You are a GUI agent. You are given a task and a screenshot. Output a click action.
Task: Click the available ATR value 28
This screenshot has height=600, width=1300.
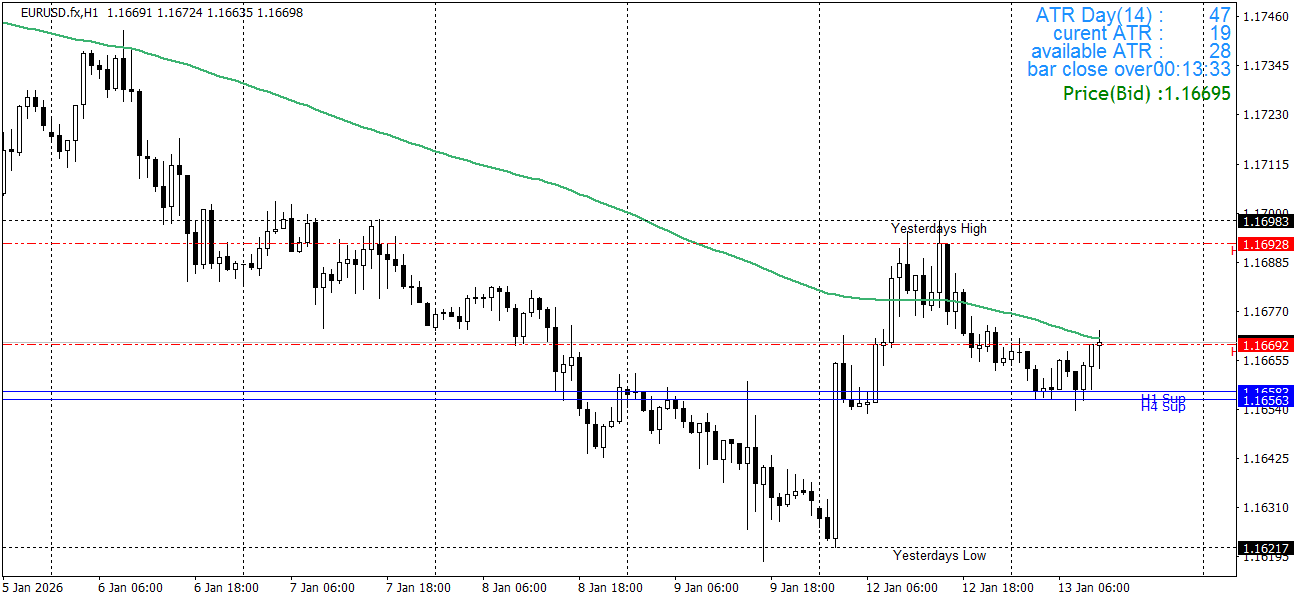pyautogui.click(x=1219, y=51)
